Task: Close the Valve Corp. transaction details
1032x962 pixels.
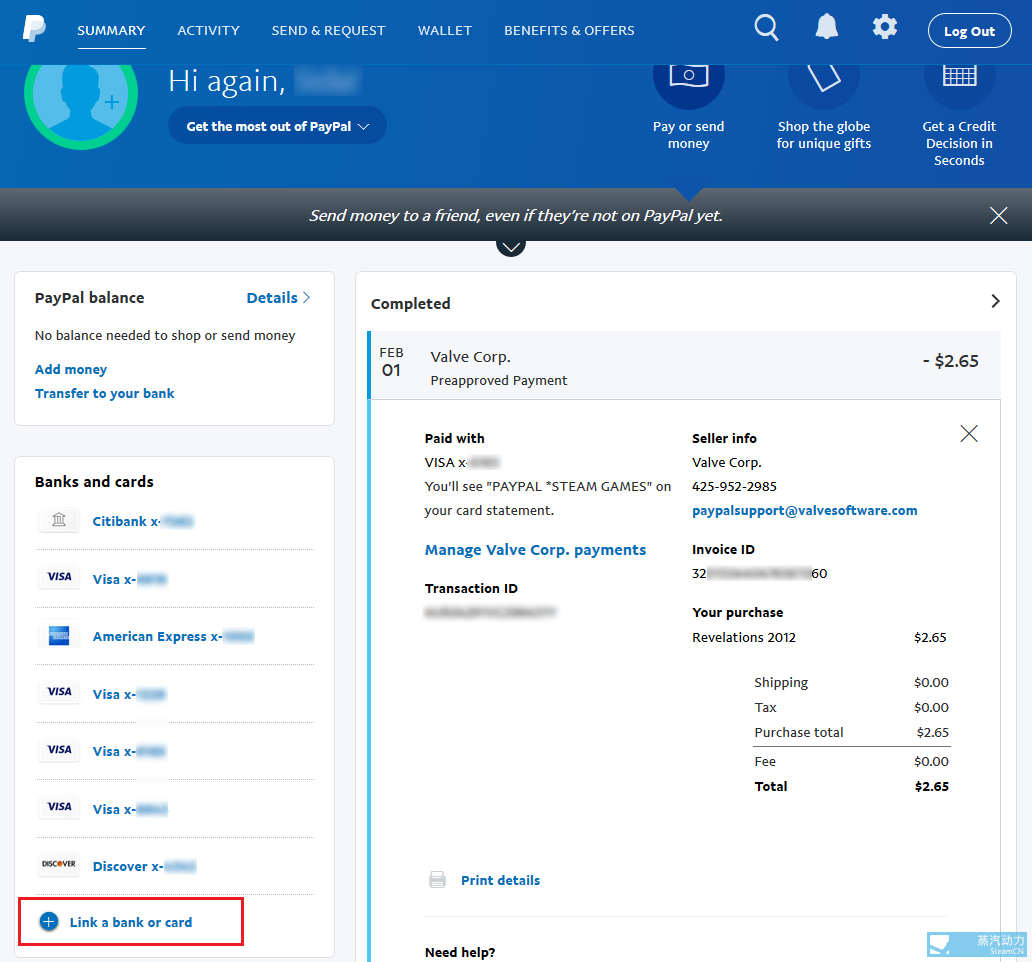Action: pyautogui.click(x=968, y=433)
